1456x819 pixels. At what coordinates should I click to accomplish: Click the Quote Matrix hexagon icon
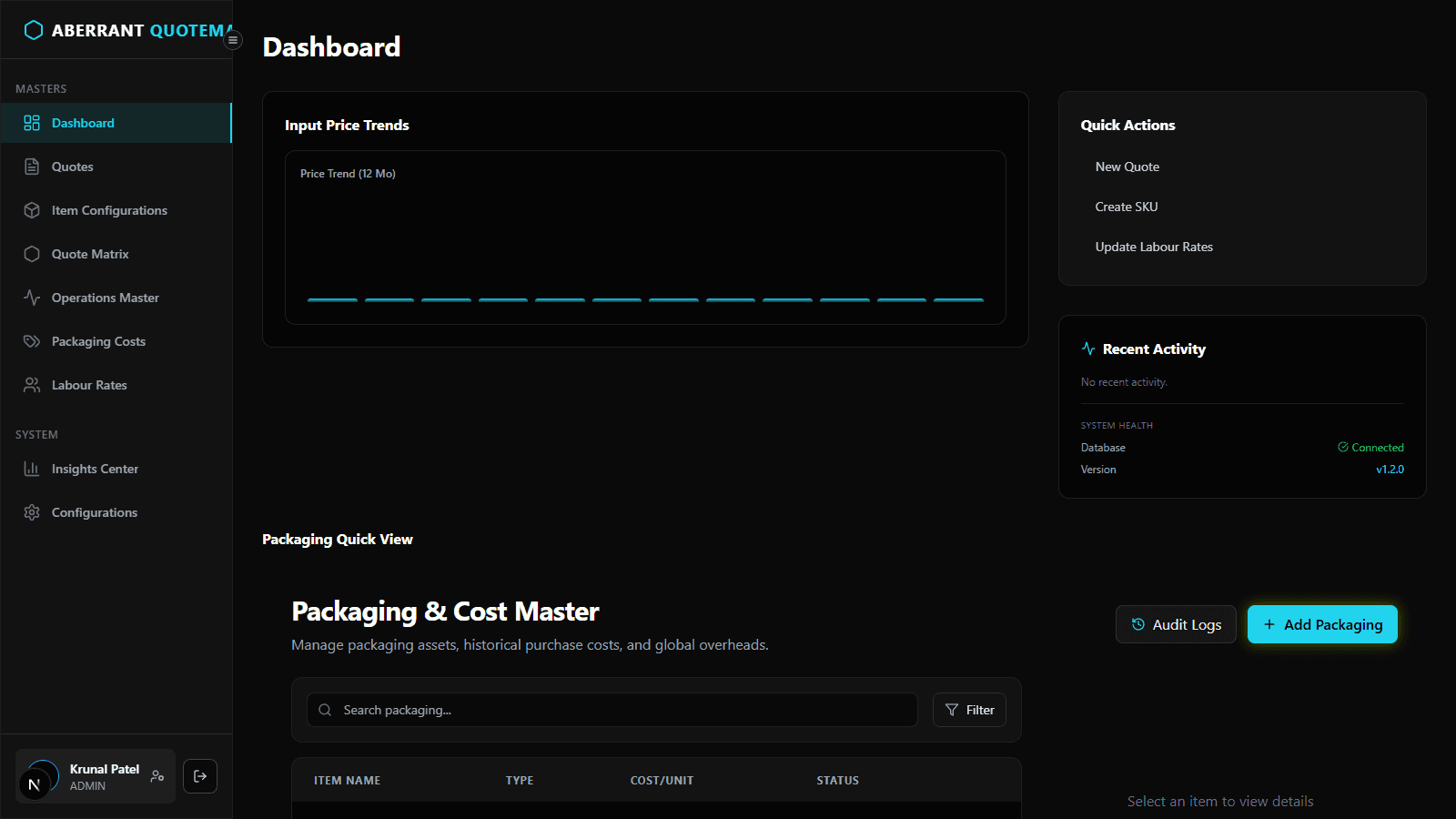(33, 253)
